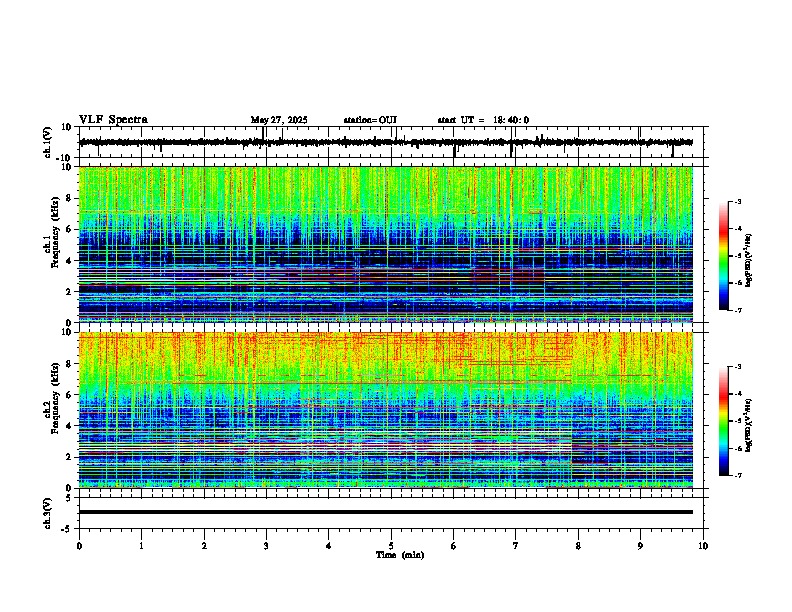Click the time axis end tick label "10"

click(x=703, y=546)
